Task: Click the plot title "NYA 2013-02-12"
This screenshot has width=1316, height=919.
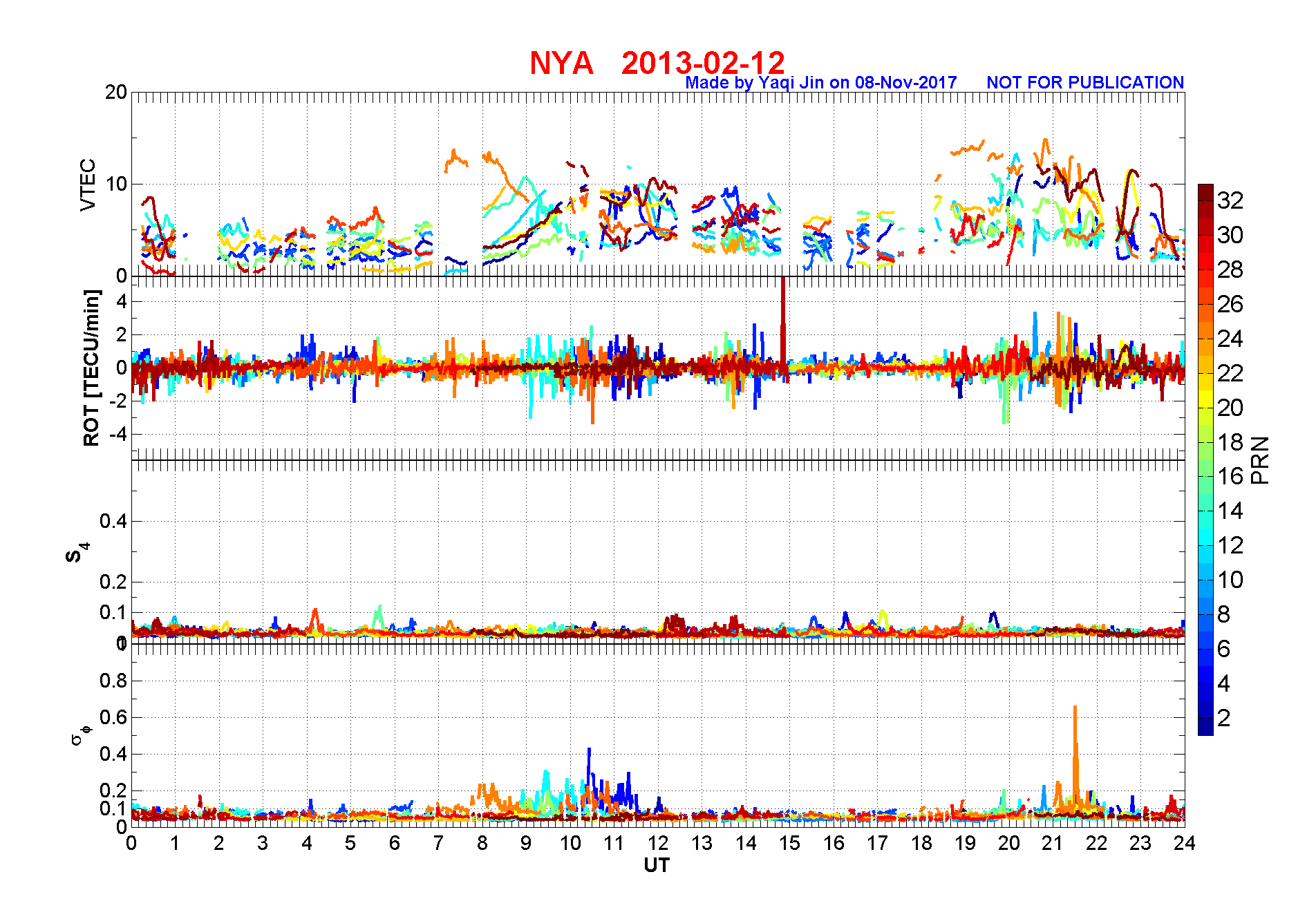Action: click(x=657, y=63)
